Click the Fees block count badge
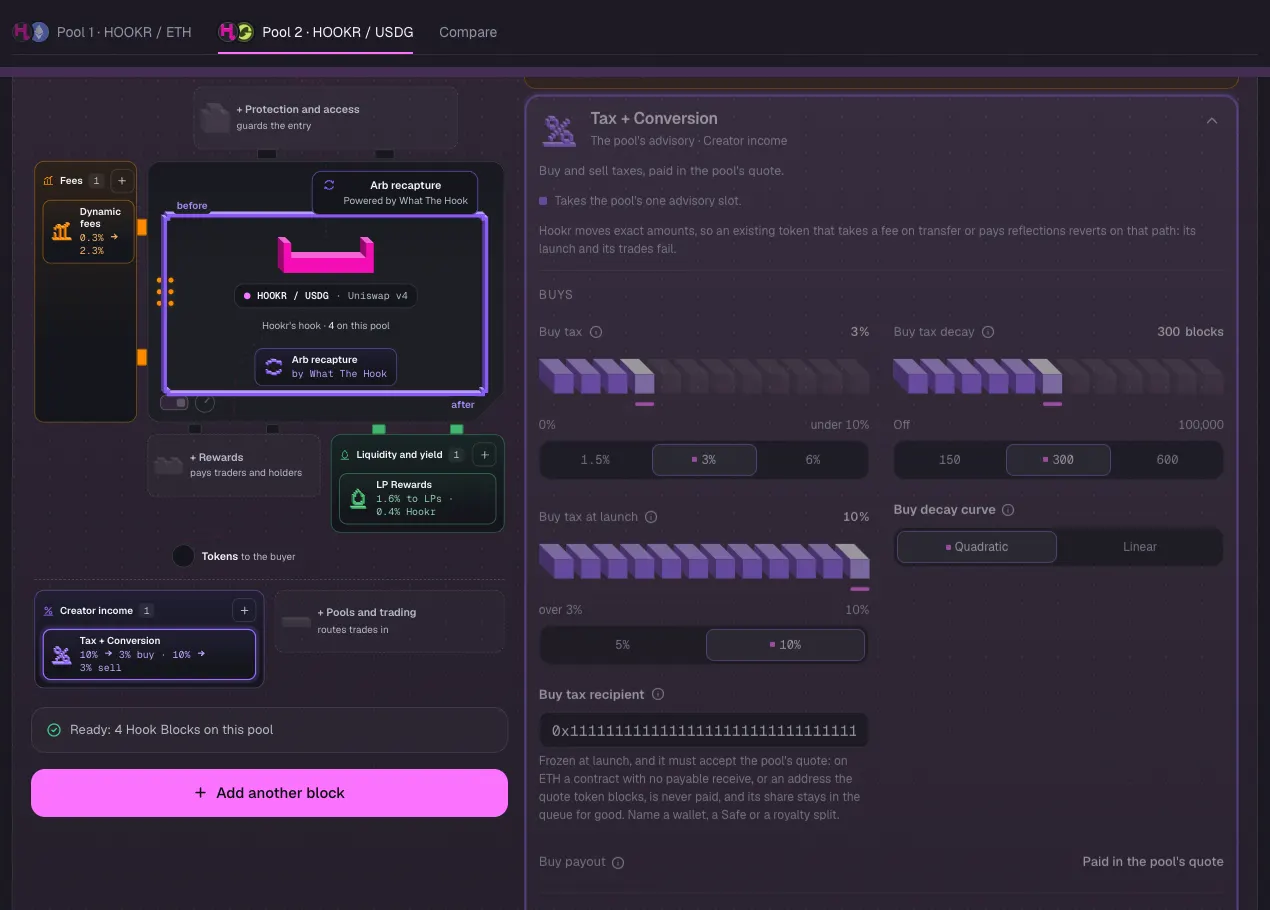Image resolution: width=1270 pixels, height=910 pixels. pyautogui.click(x=96, y=181)
